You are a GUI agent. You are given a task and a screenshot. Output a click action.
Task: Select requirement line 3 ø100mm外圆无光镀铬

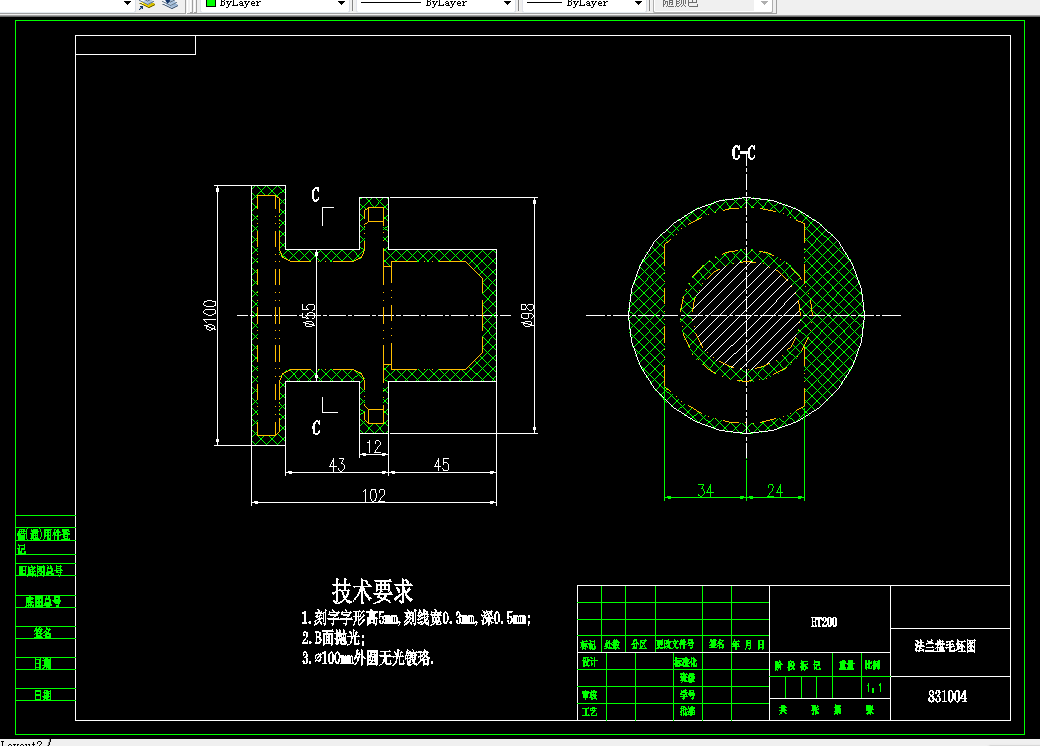(x=368, y=658)
